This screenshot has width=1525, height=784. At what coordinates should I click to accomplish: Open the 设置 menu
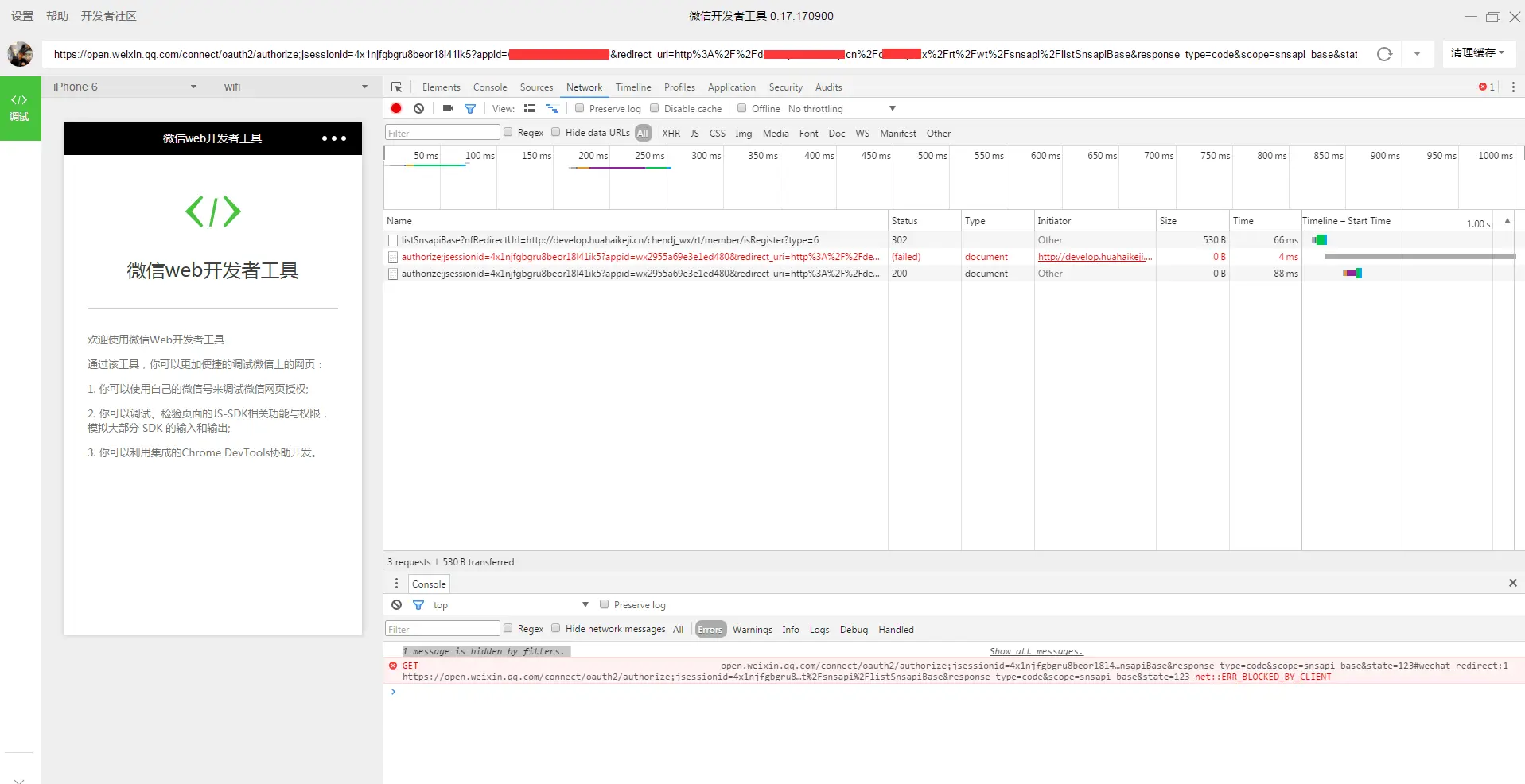(22, 16)
